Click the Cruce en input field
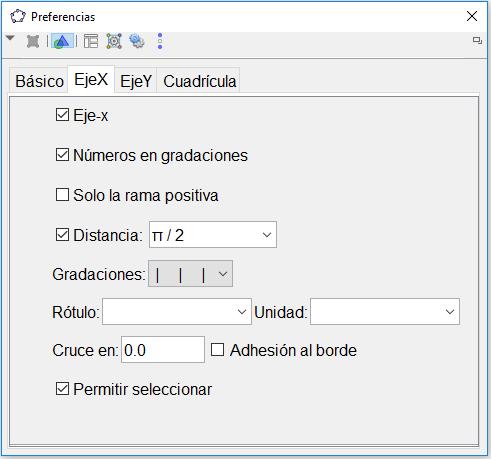This screenshot has width=491, height=459. point(163,350)
